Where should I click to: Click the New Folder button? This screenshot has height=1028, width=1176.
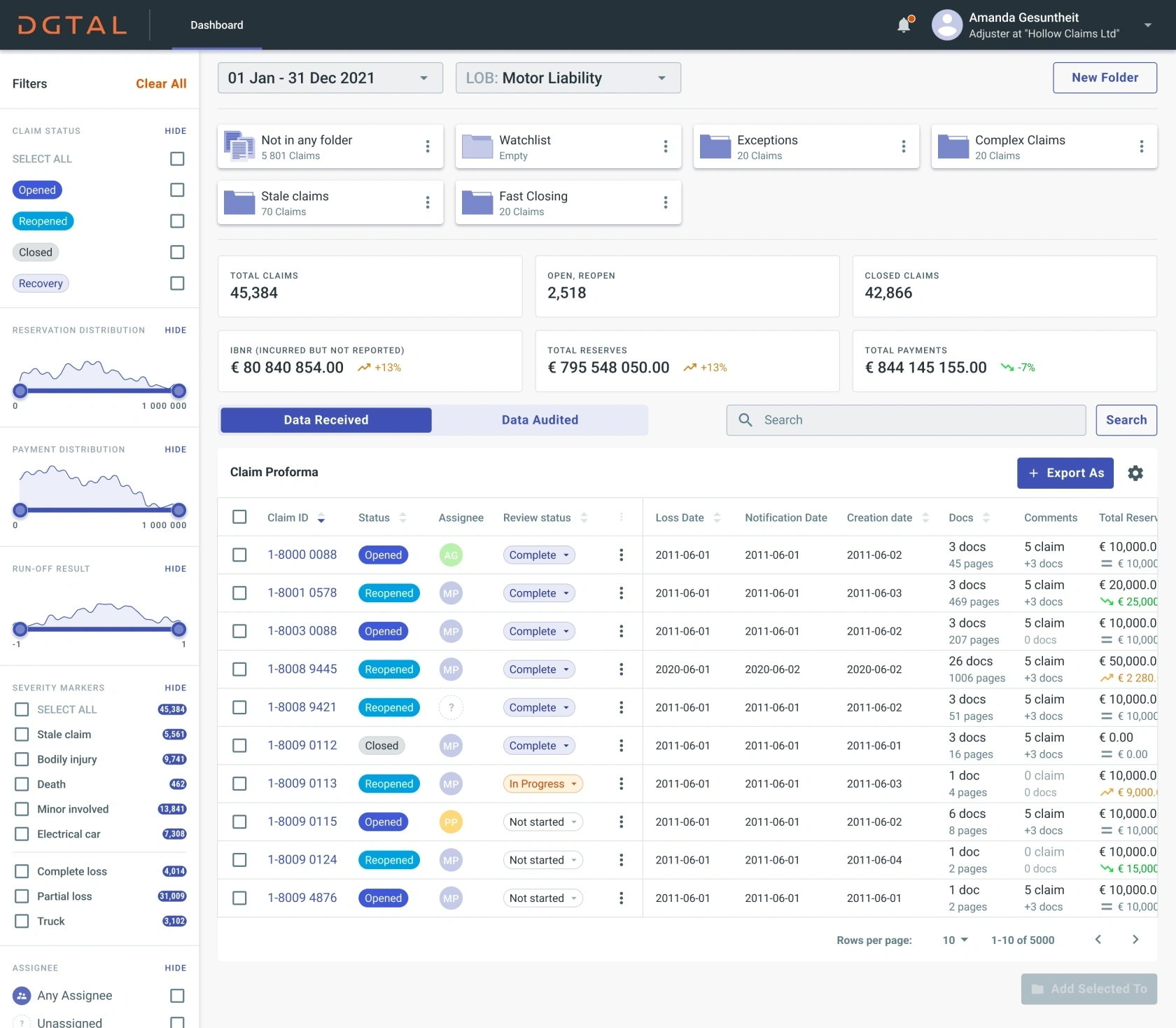tap(1104, 78)
